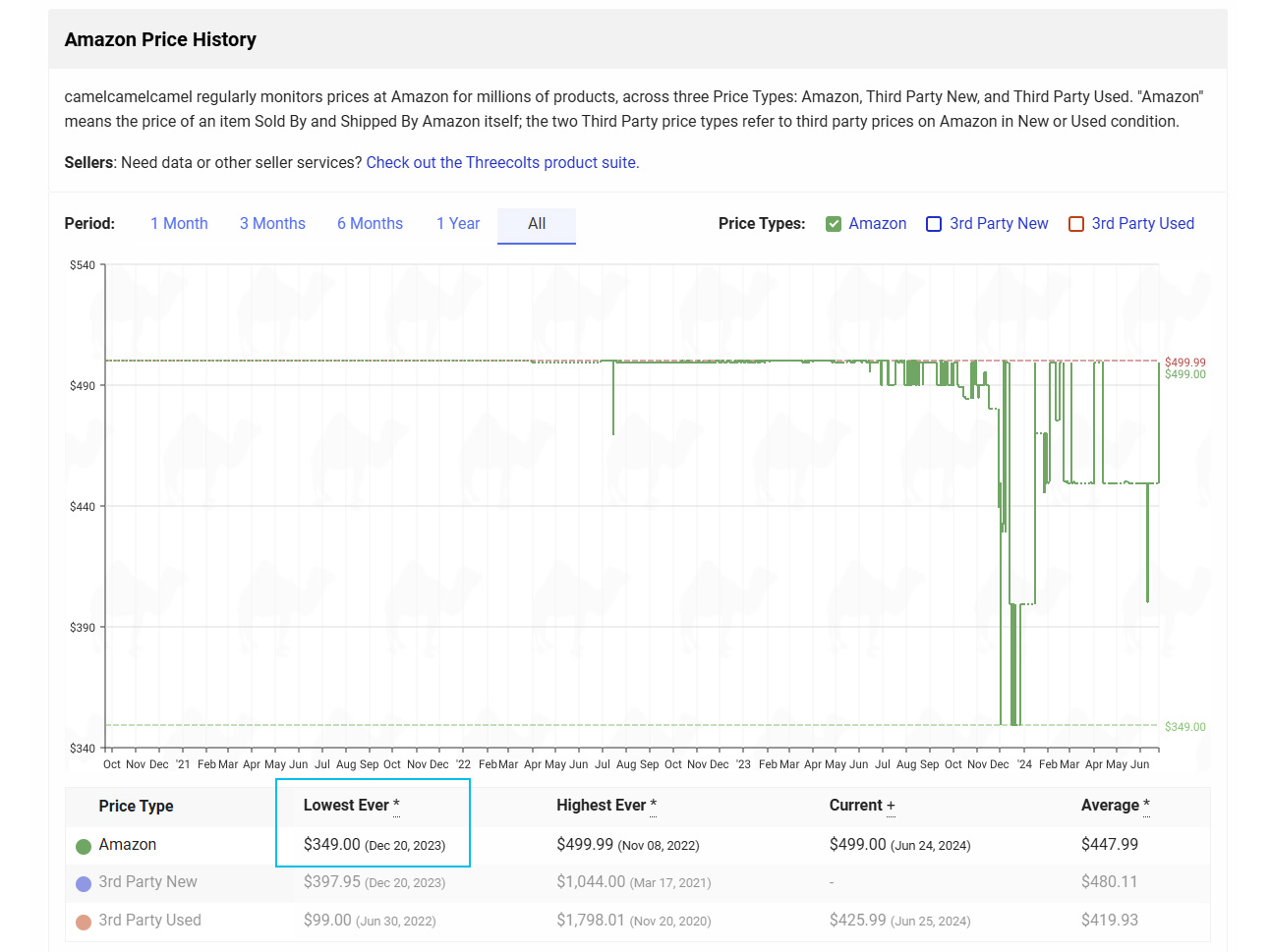Click the $499.00 green chart label
Image resolution: width=1270 pixels, height=952 pixels.
[1184, 374]
